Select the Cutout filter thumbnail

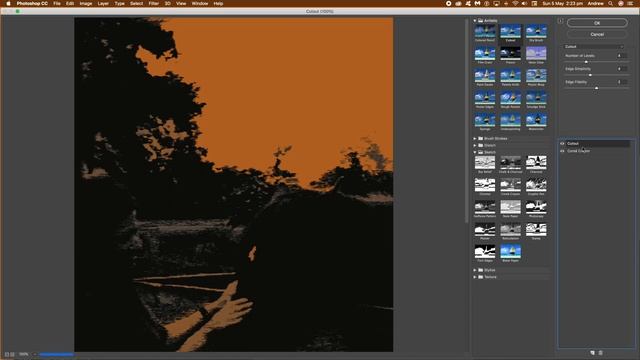coord(511,31)
